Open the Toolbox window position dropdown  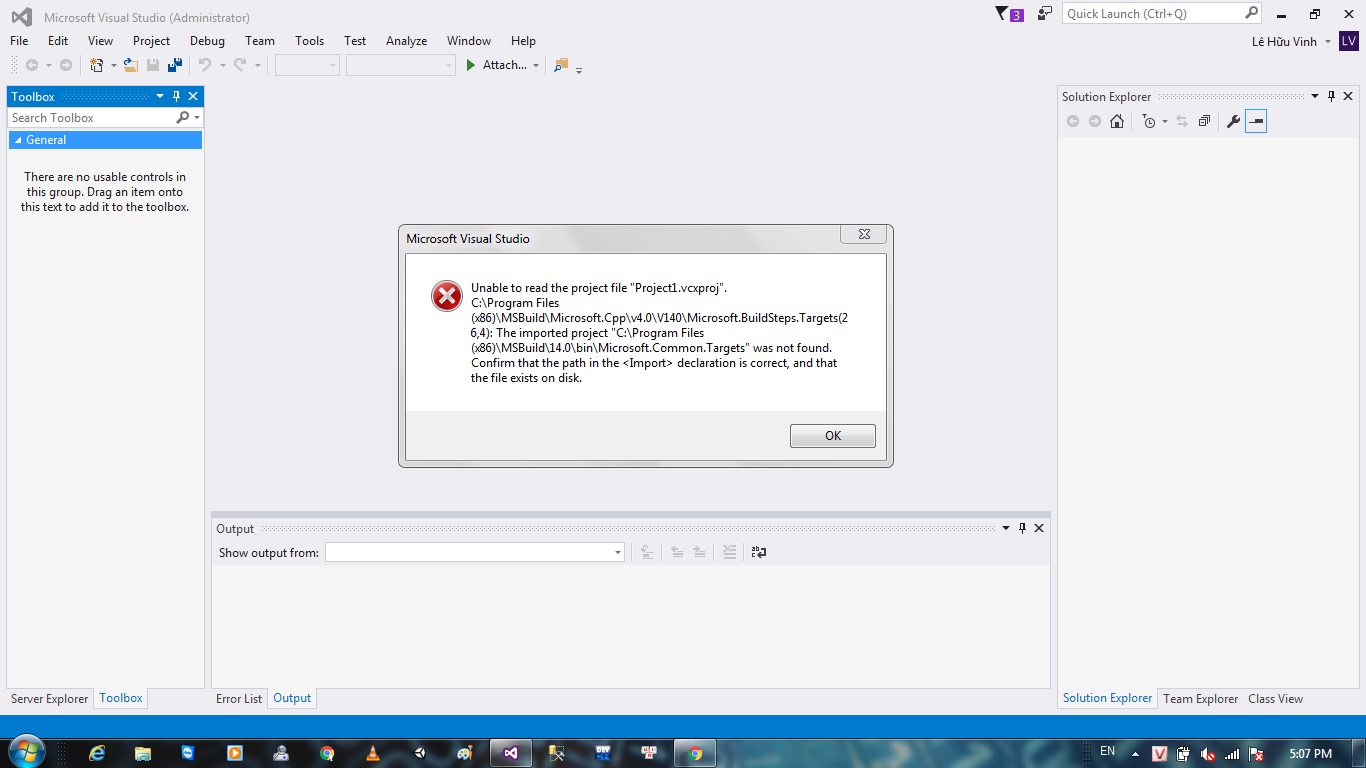(159, 97)
